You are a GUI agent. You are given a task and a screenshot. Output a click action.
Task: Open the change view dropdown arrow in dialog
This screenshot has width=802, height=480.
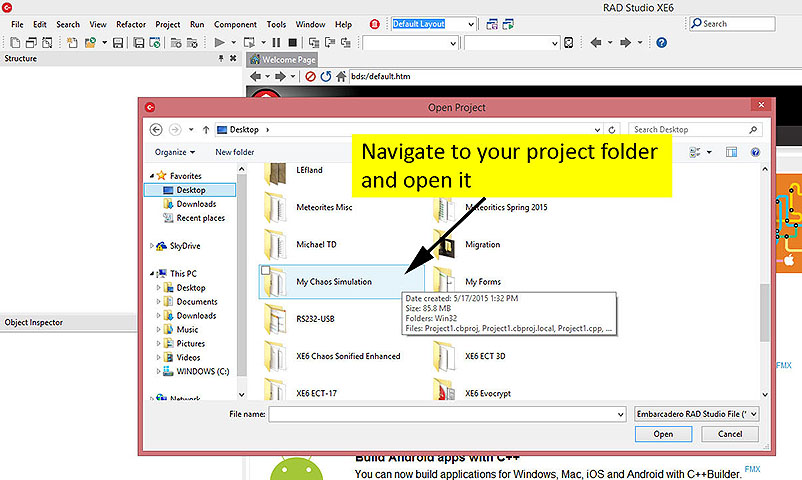pyautogui.click(x=709, y=152)
